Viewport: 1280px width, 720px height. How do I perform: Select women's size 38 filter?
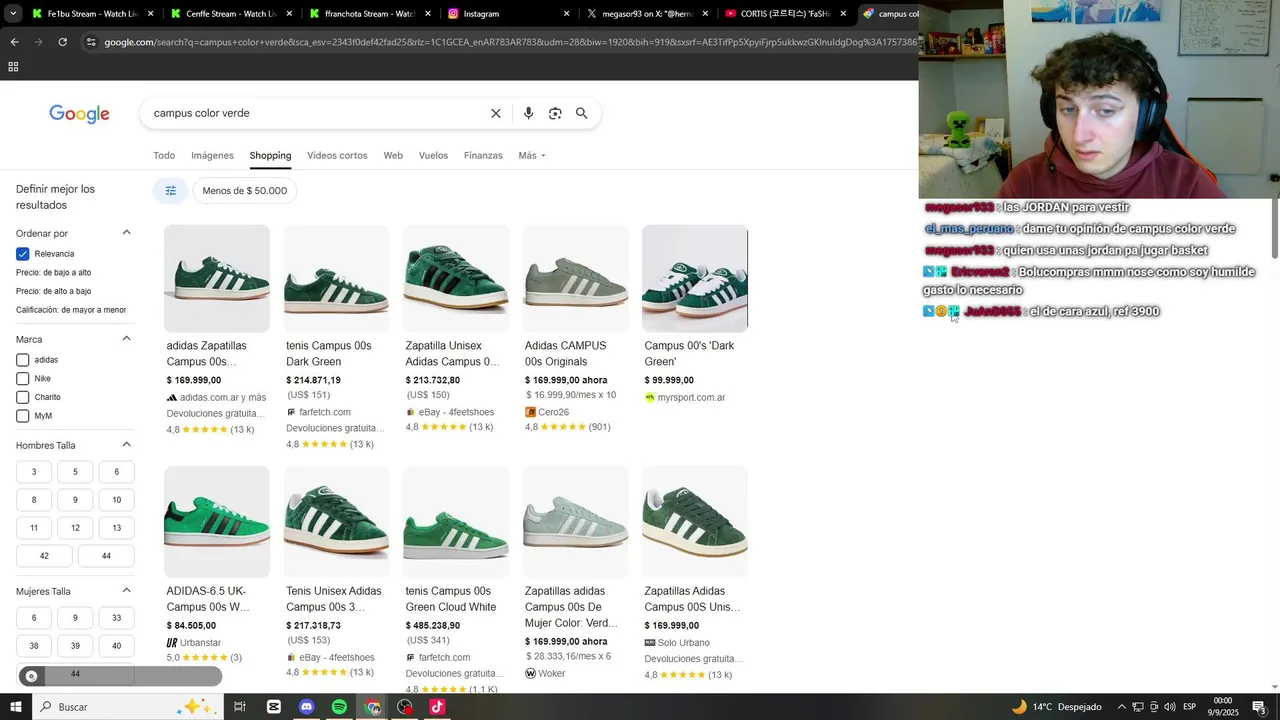tap(34, 646)
